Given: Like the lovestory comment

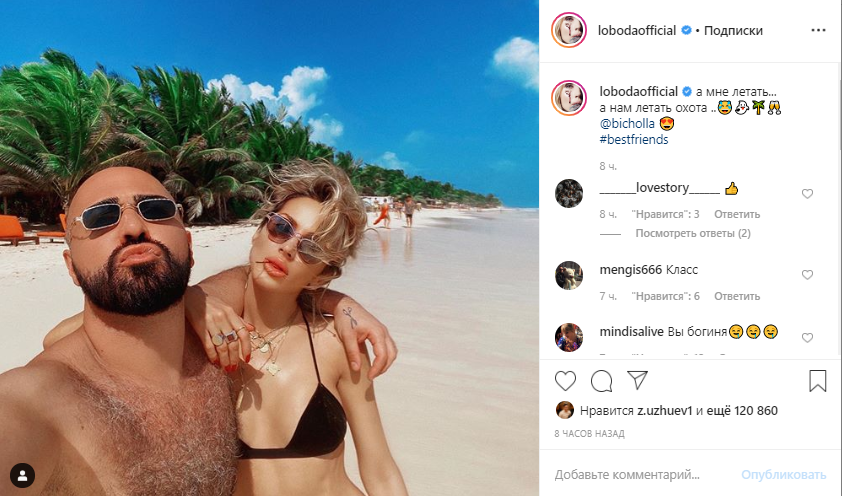Looking at the screenshot, I should click(807, 194).
